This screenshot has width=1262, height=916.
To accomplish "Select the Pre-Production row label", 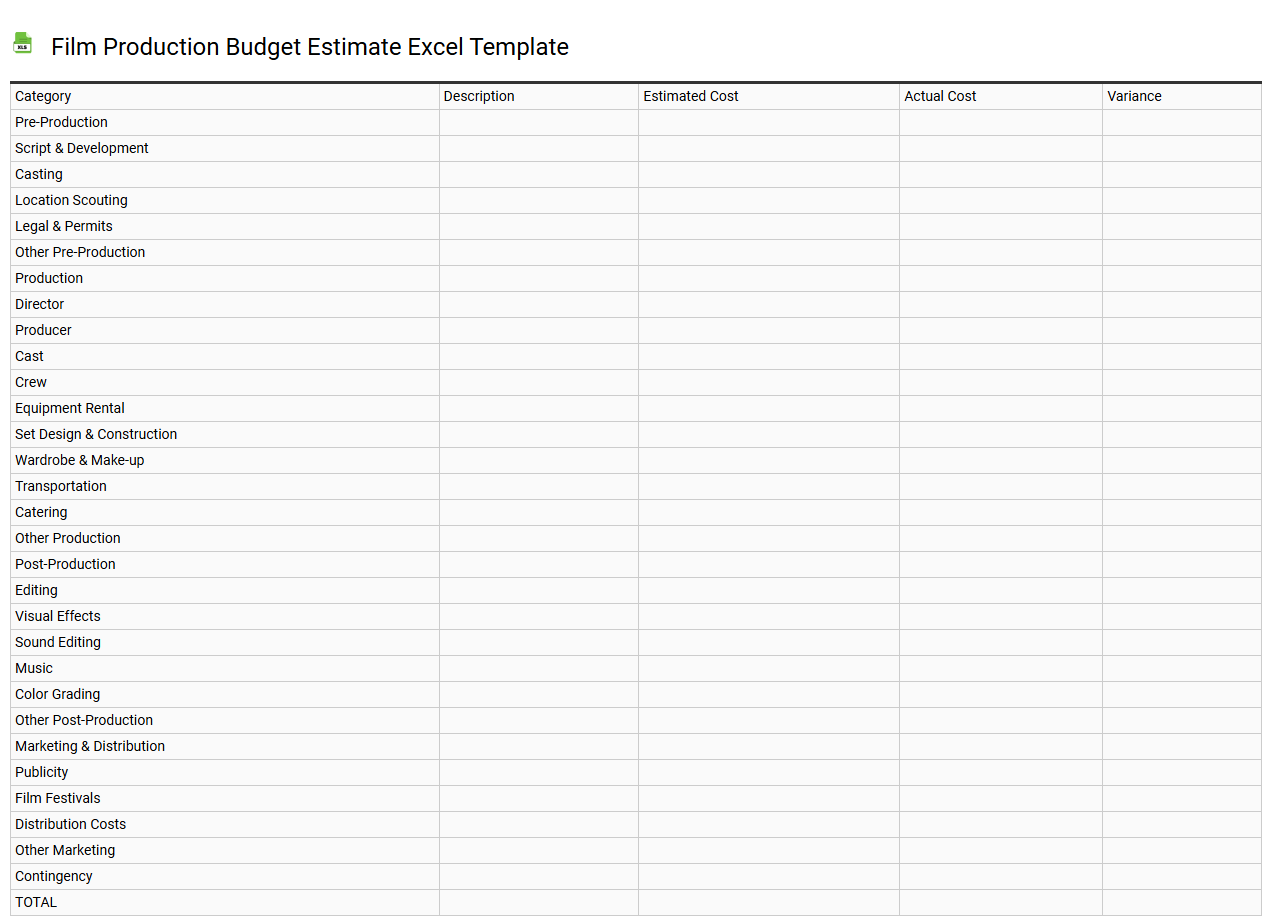I will pyautogui.click(x=61, y=122).
